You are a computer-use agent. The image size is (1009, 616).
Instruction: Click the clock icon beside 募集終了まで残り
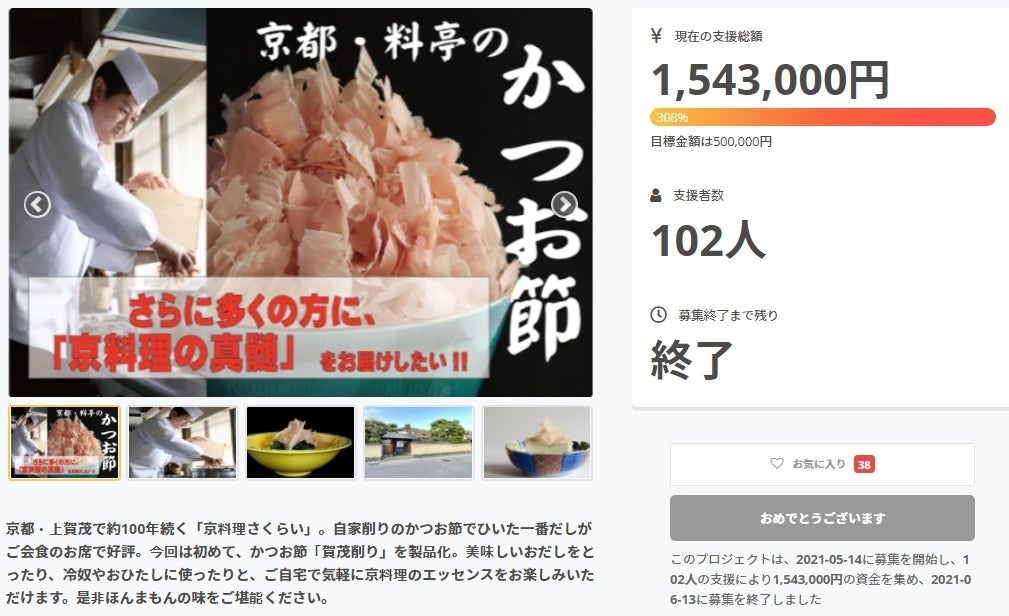tap(658, 315)
